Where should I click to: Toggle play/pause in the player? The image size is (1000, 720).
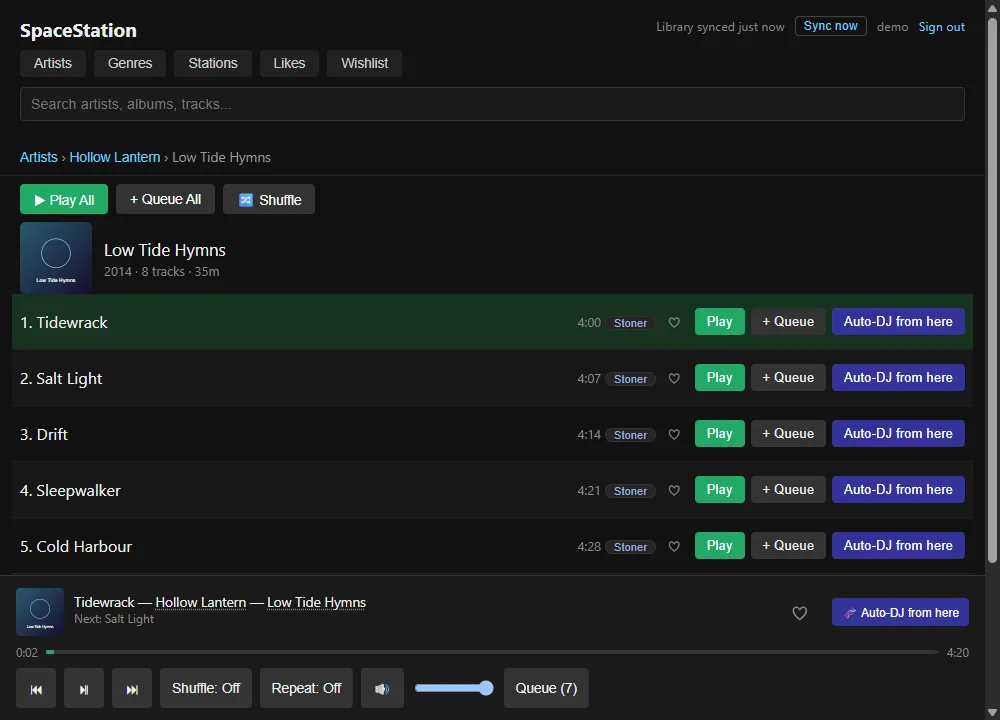[84, 689]
